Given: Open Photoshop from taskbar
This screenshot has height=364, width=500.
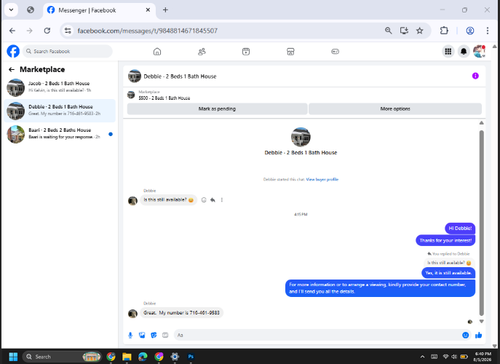Looking at the screenshot, I should pyautogui.click(x=191, y=357).
